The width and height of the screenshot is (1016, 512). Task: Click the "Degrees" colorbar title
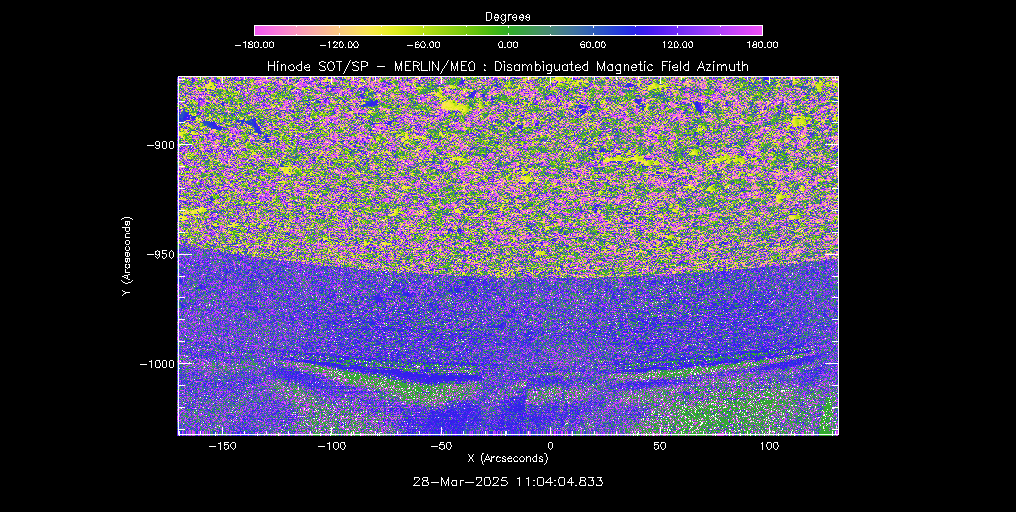[508, 17]
